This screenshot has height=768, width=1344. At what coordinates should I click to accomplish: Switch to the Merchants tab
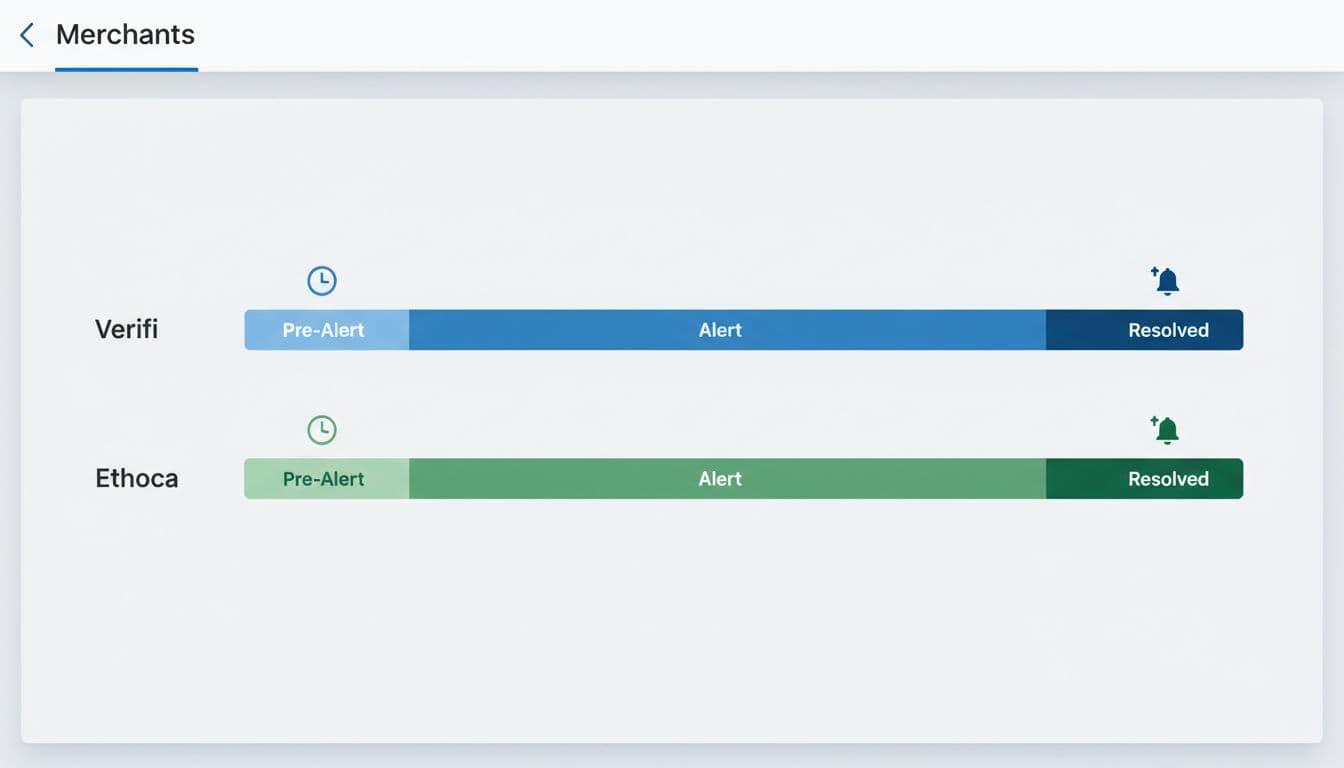[125, 35]
